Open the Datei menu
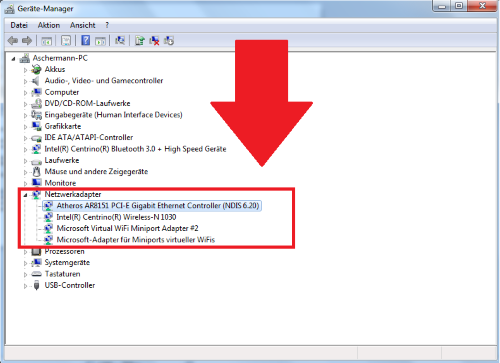The image size is (500, 363). click(19, 25)
